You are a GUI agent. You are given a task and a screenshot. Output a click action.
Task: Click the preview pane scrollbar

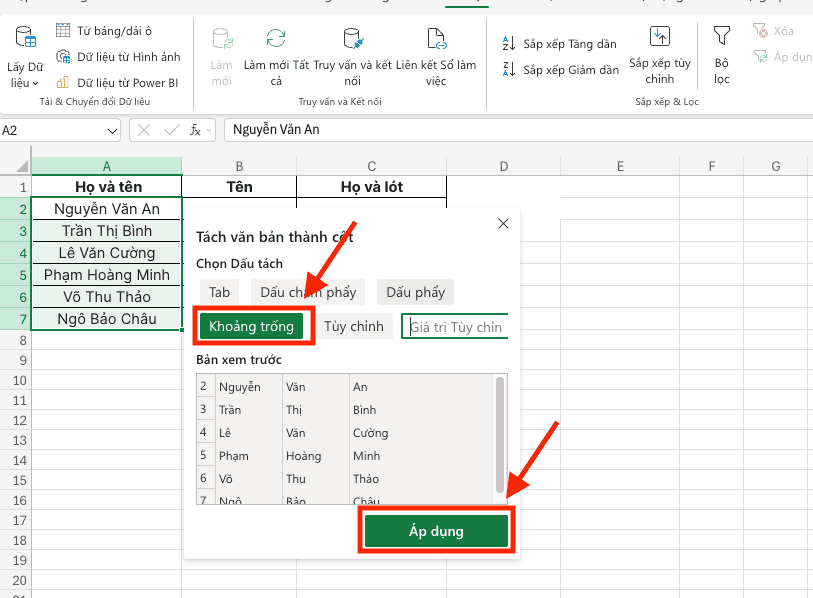pos(500,432)
